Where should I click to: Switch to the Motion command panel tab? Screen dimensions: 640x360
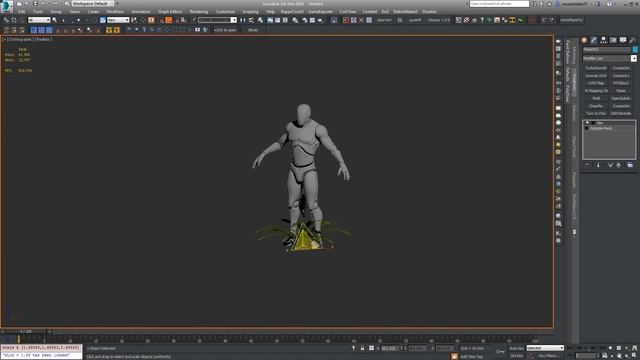click(613, 40)
